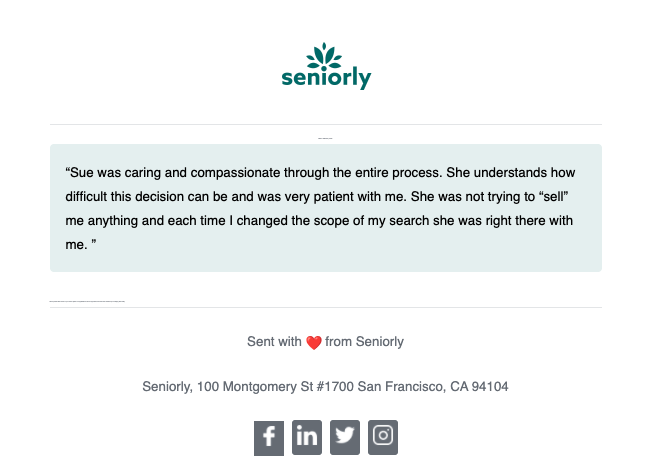Click the divider line below the logo
The image size is (658, 463).
326,124
